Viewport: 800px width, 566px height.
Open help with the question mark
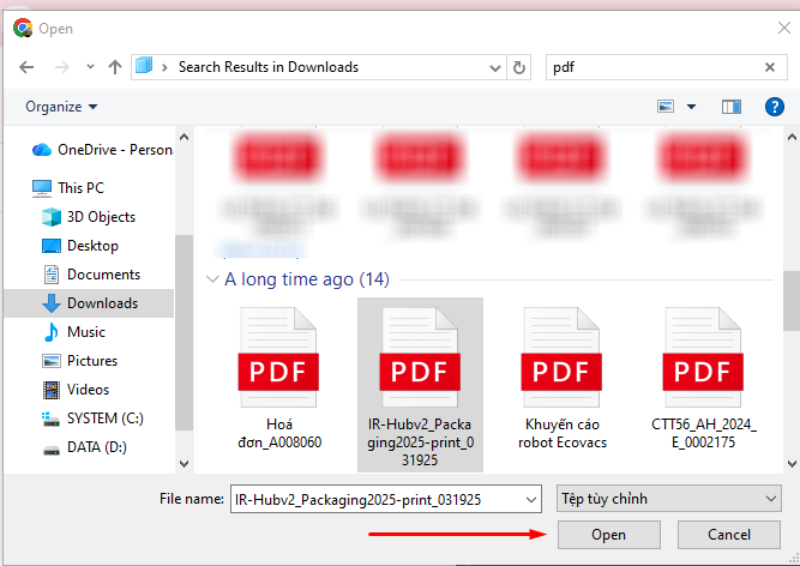point(774,107)
